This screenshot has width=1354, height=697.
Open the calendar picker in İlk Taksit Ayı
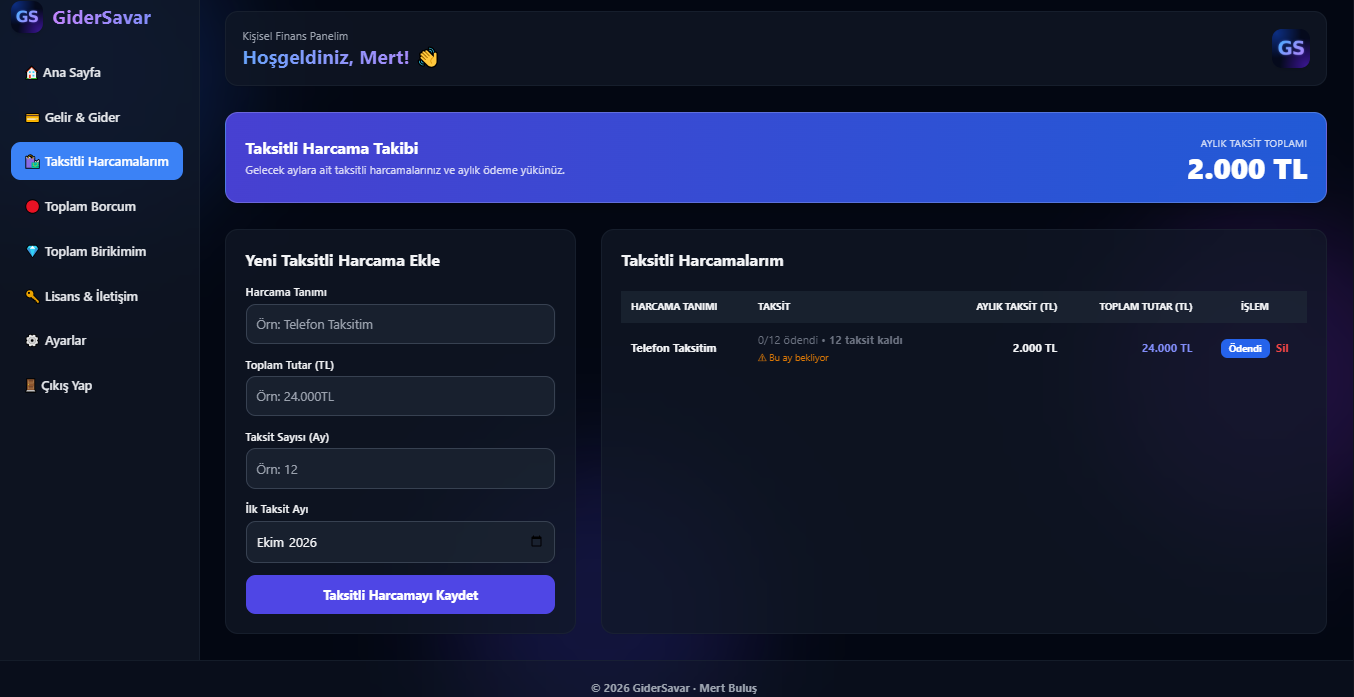[536, 542]
